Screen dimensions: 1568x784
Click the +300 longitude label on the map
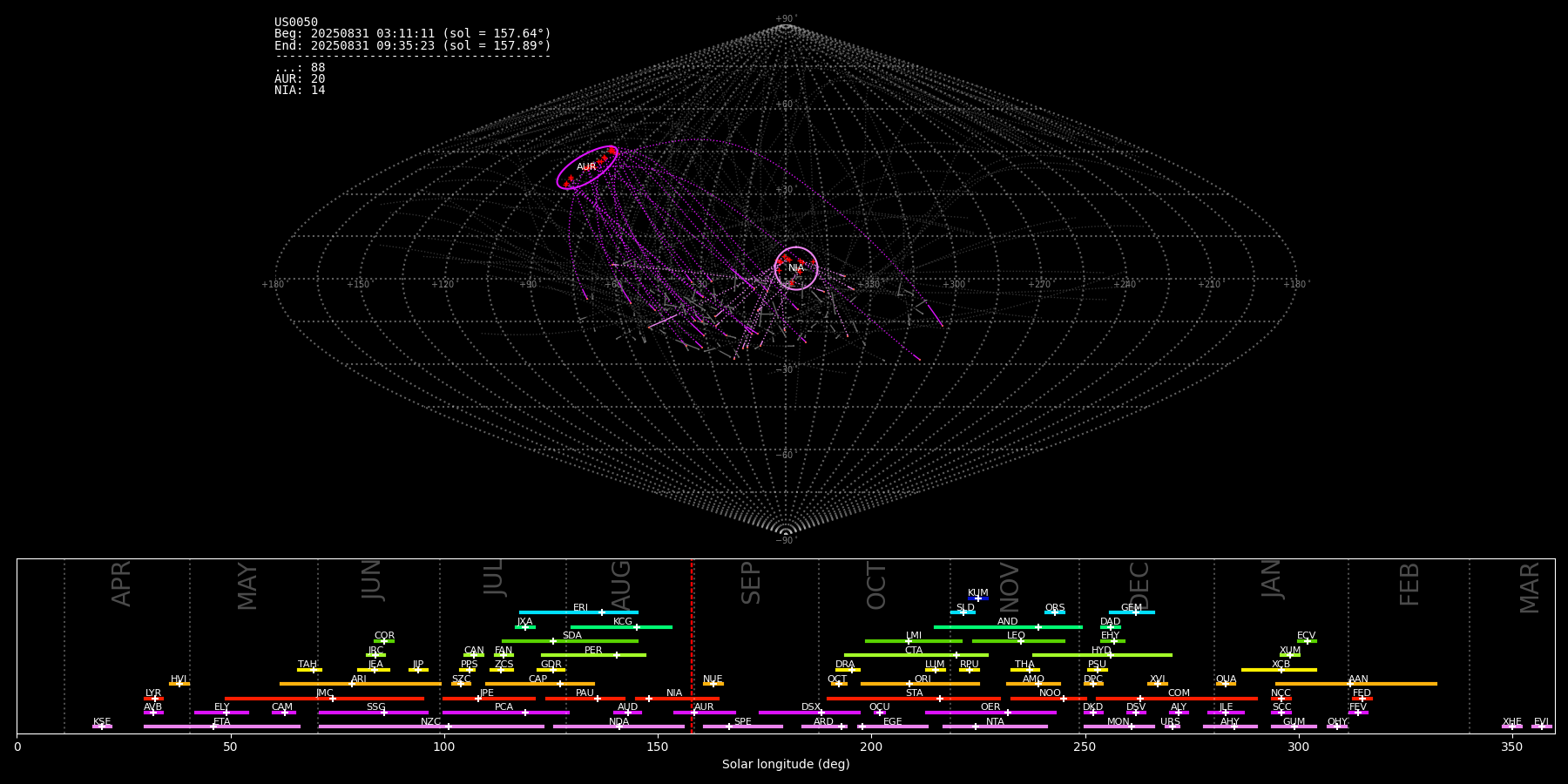tap(954, 284)
